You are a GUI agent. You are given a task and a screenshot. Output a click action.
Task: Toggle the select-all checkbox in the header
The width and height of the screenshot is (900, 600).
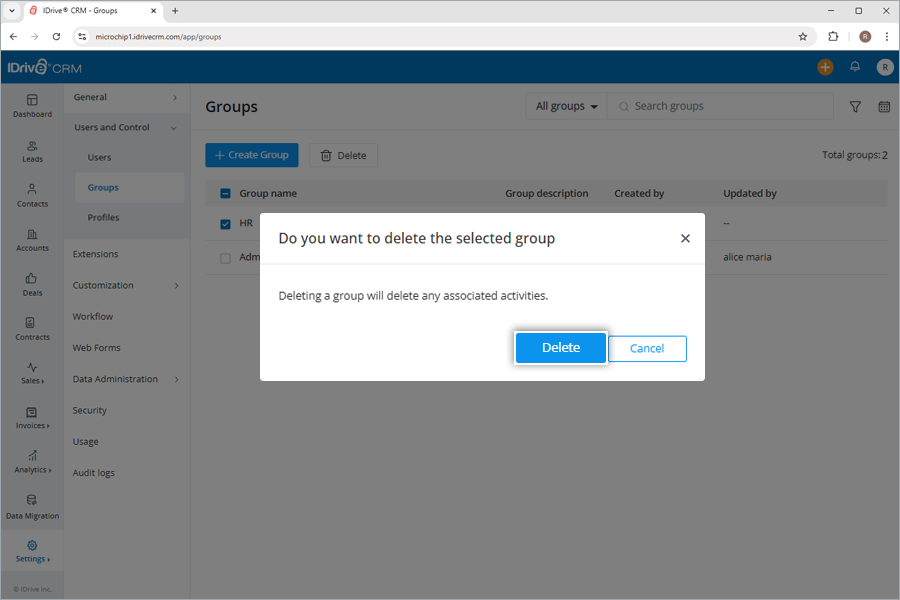point(225,193)
